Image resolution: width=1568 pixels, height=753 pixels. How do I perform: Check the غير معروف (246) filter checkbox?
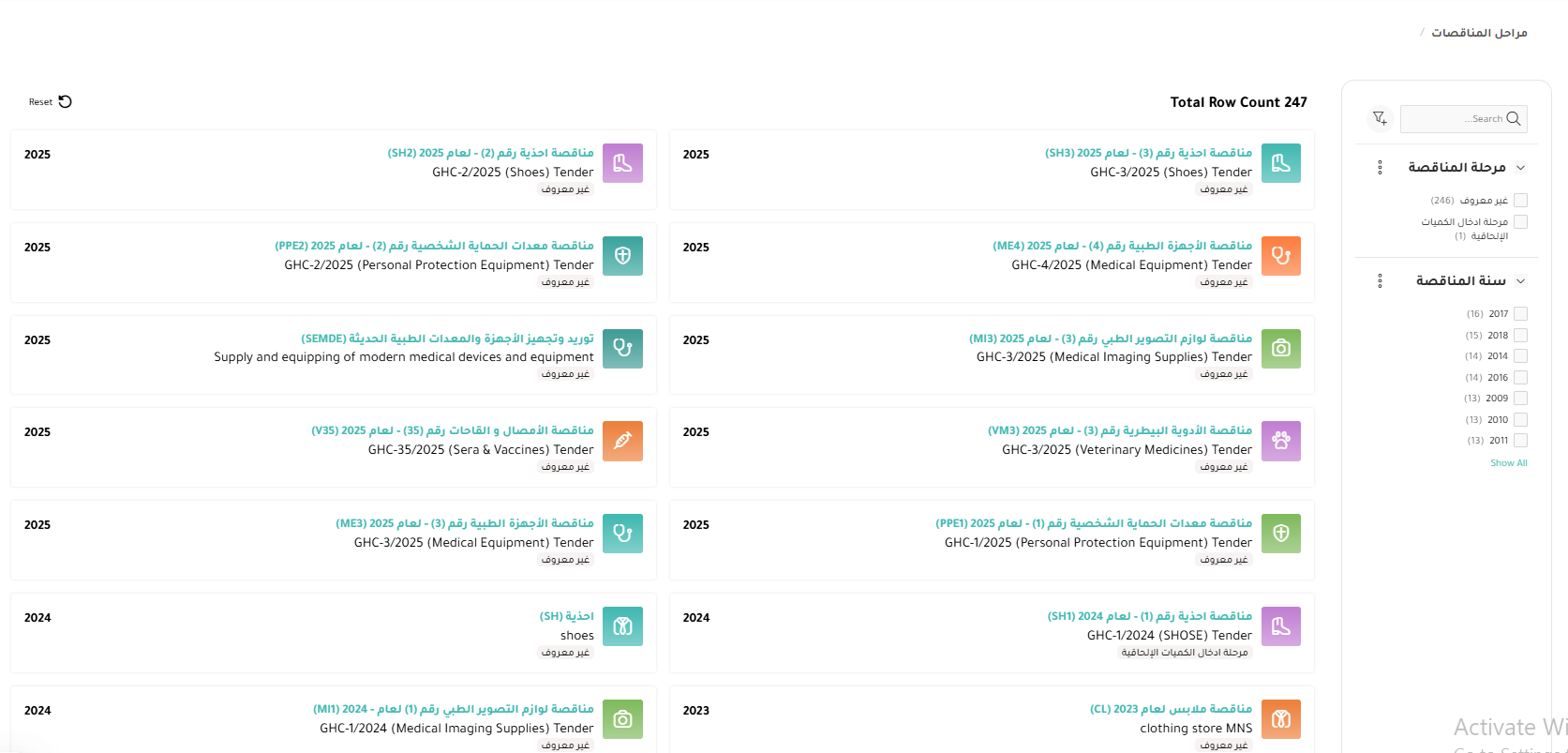click(x=1520, y=200)
